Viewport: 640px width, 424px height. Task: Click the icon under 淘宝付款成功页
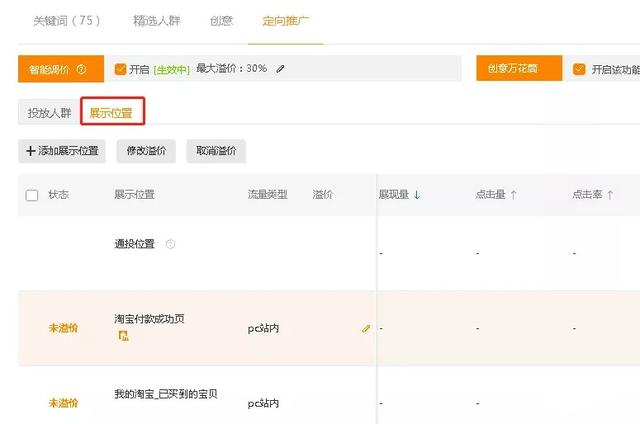tap(123, 335)
